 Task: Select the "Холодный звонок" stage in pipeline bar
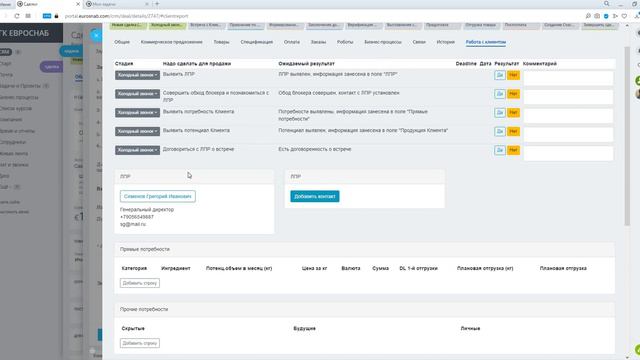tap(167, 25)
